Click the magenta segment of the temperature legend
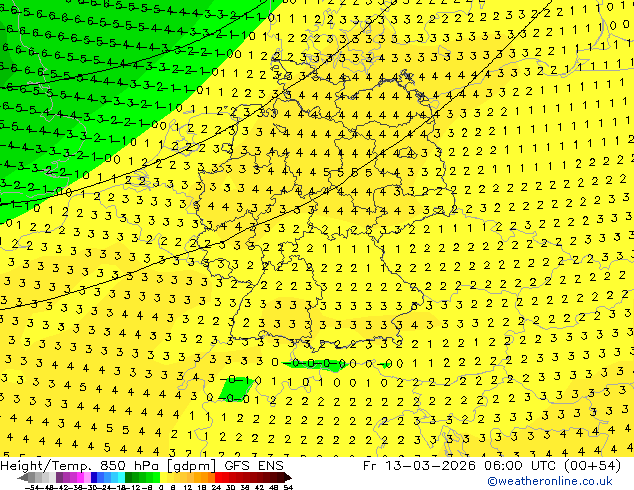Viewport: 634px width, 490px height. click(x=80, y=477)
